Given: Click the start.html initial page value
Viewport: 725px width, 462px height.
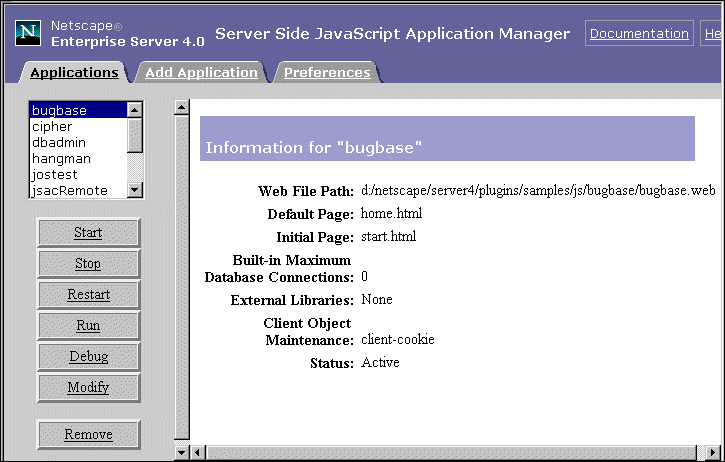Looking at the screenshot, I should point(388,236).
